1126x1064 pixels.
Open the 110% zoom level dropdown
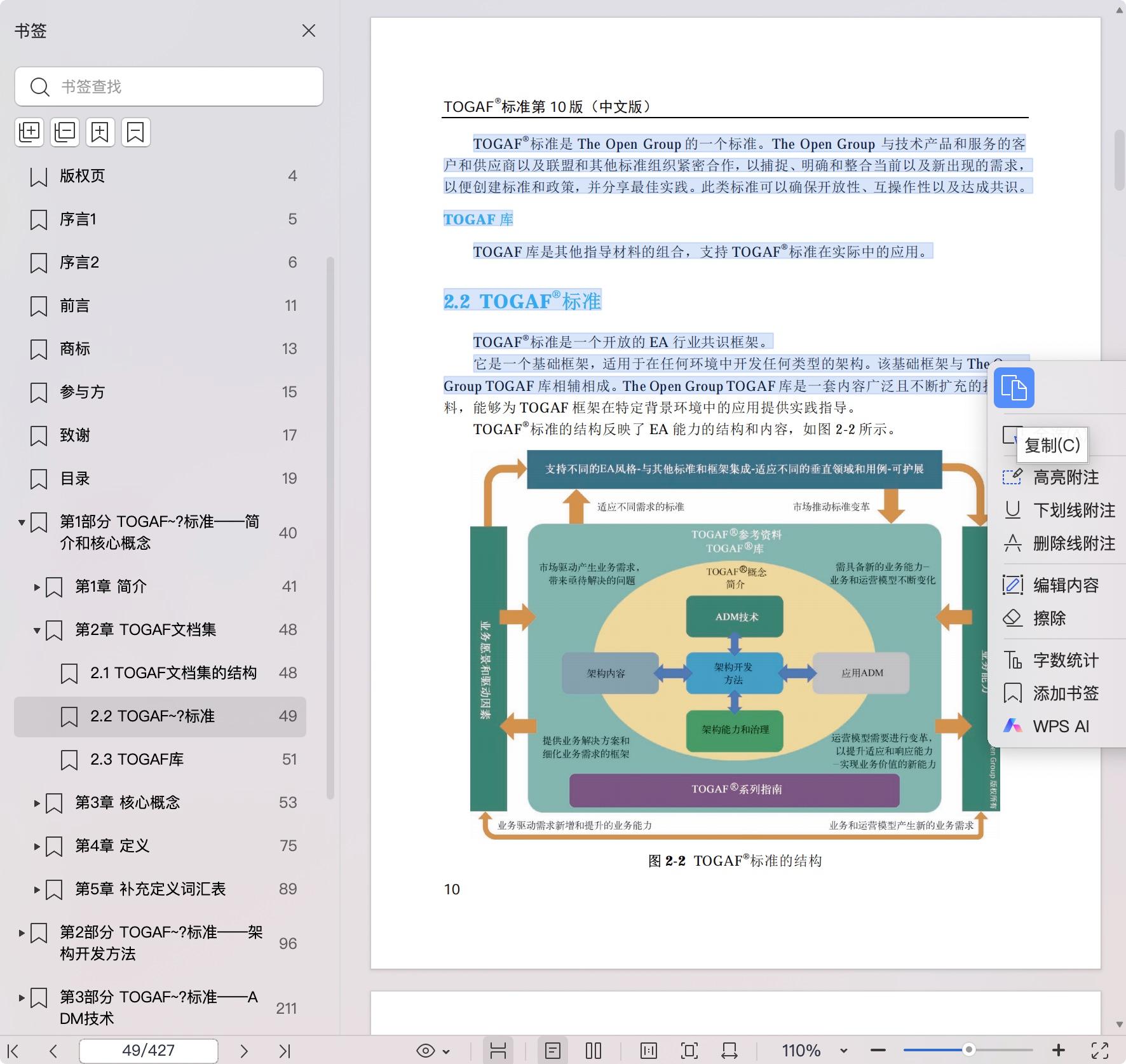[x=844, y=1051]
